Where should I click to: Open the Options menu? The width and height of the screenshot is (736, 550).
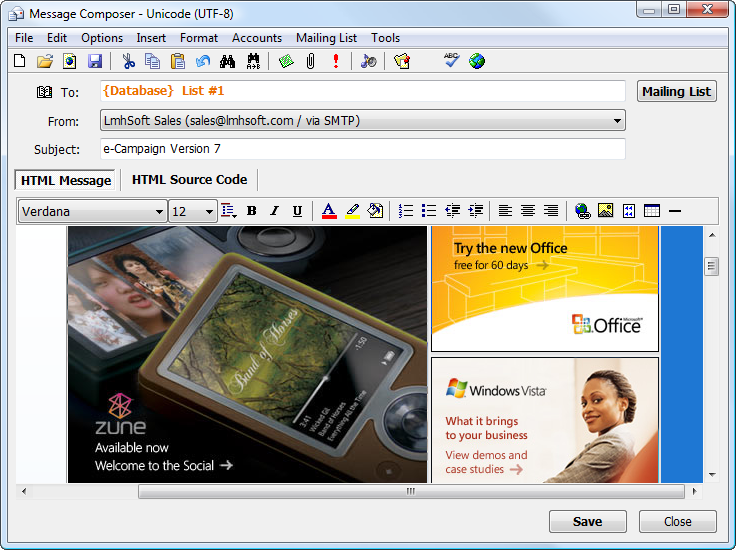coord(102,38)
